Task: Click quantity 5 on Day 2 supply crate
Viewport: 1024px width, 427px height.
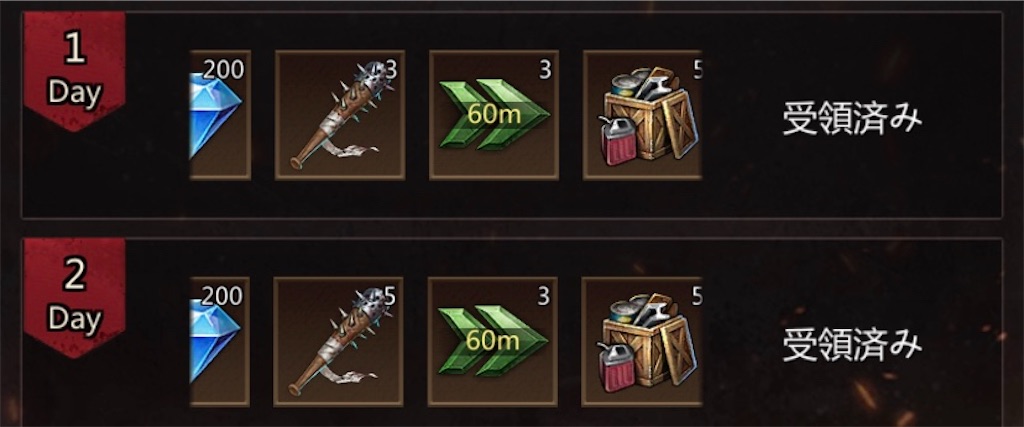Action: (x=697, y=296)
